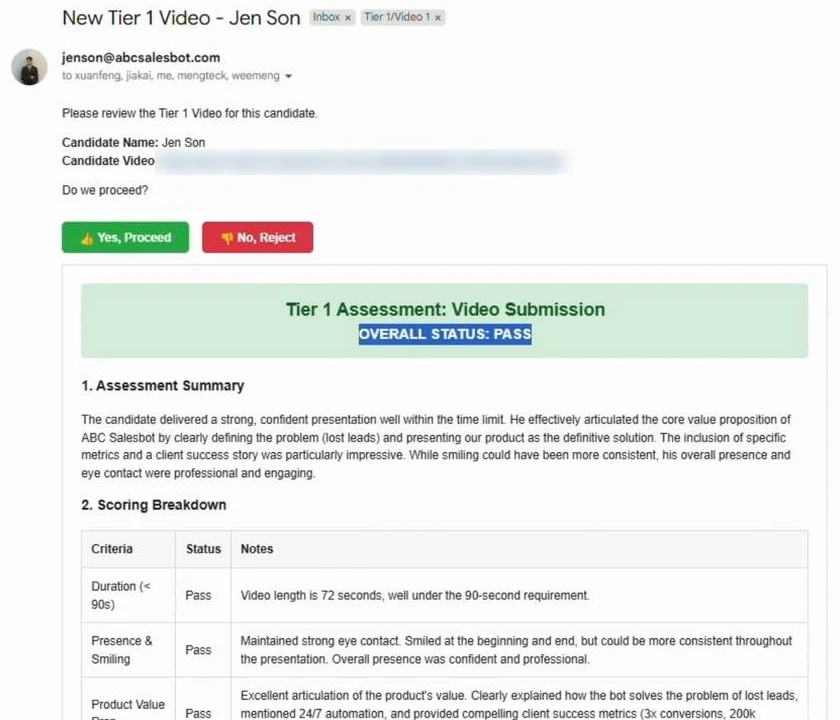This screenshot has width=840, height=720.
Task: Click the note about excellent product value articulation
Action: pyautogui.click(x=519, y=704)
